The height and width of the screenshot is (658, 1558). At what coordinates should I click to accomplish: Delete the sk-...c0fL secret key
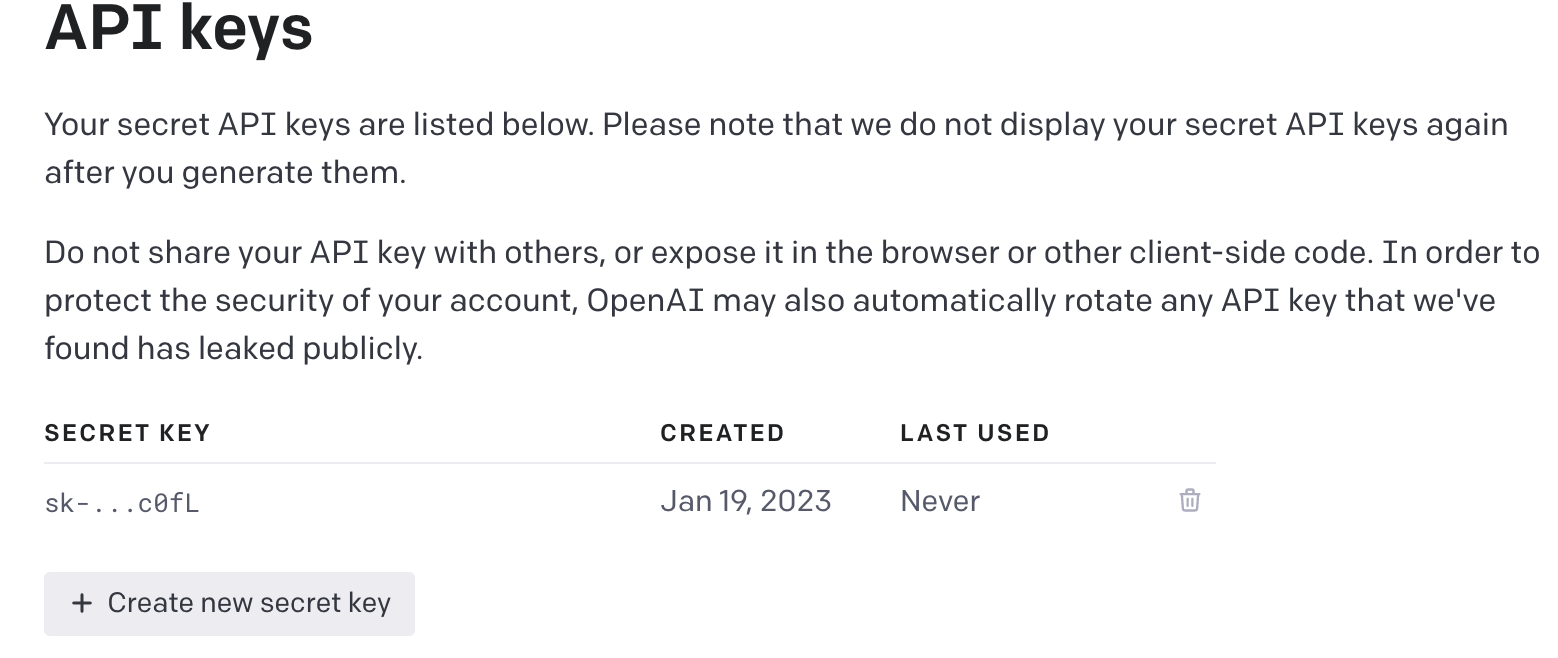pyautogui.click(x=1189, y=500)
